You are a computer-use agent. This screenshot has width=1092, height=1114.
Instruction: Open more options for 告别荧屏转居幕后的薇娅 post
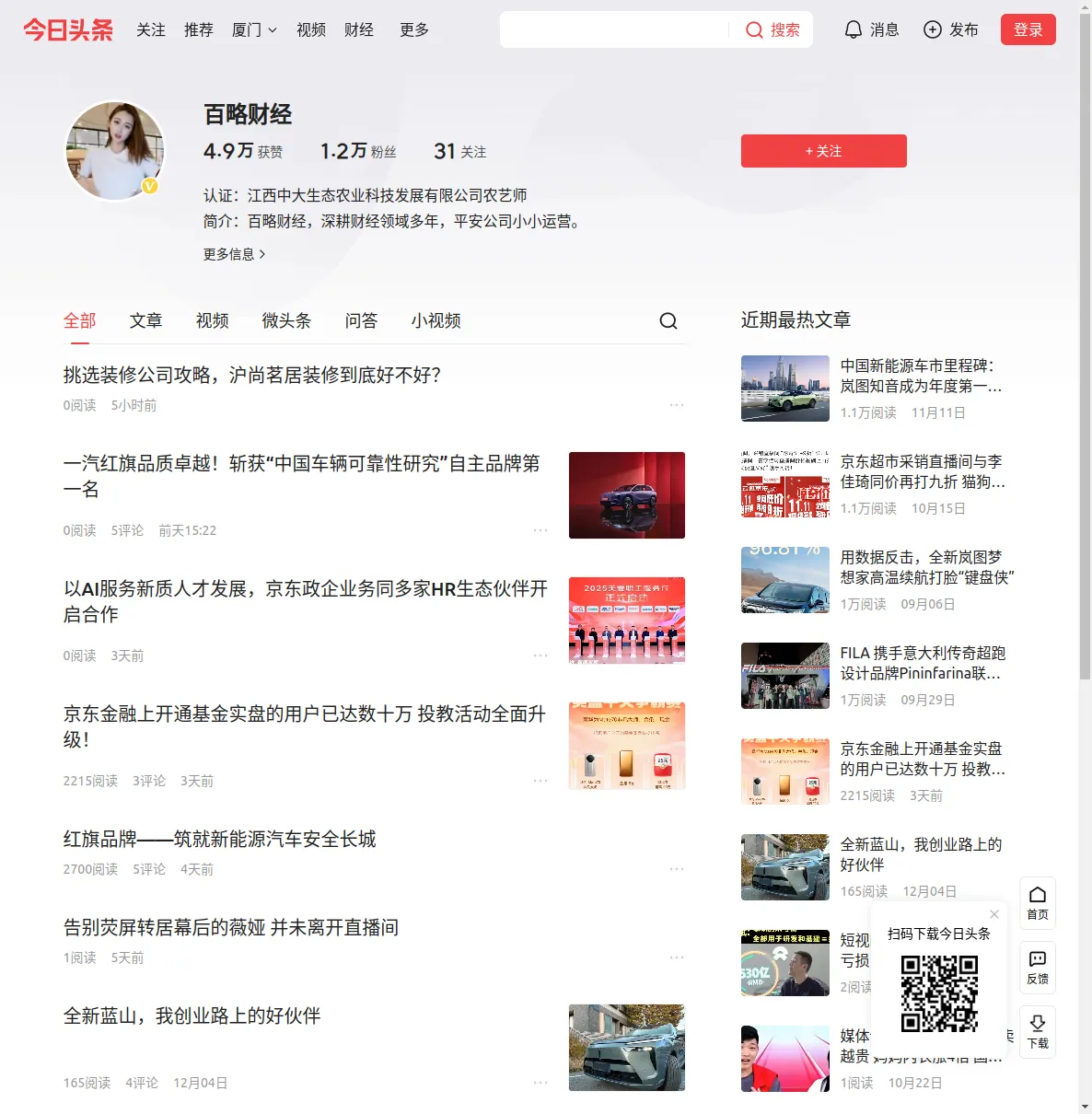click(677, 957)
